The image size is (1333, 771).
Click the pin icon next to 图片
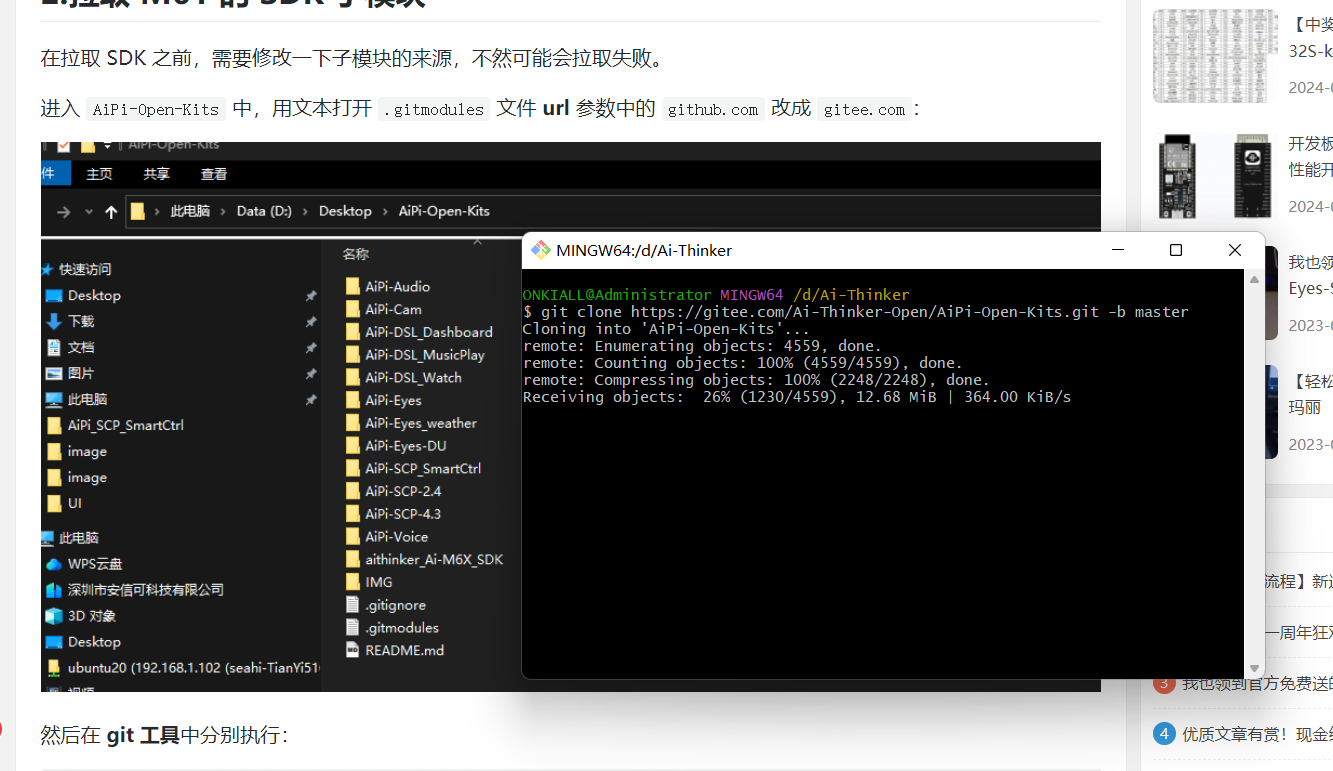(x=311, y=373)
